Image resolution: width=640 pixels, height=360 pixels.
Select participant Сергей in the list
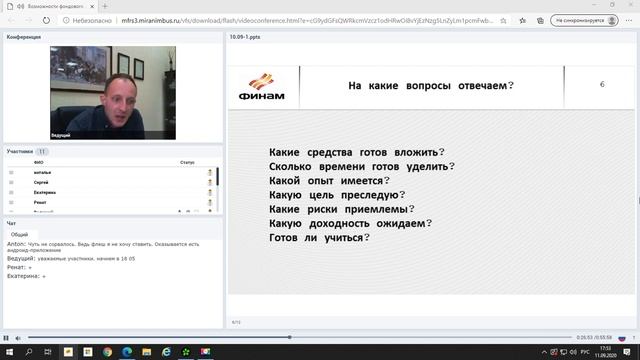click(41, 182)
